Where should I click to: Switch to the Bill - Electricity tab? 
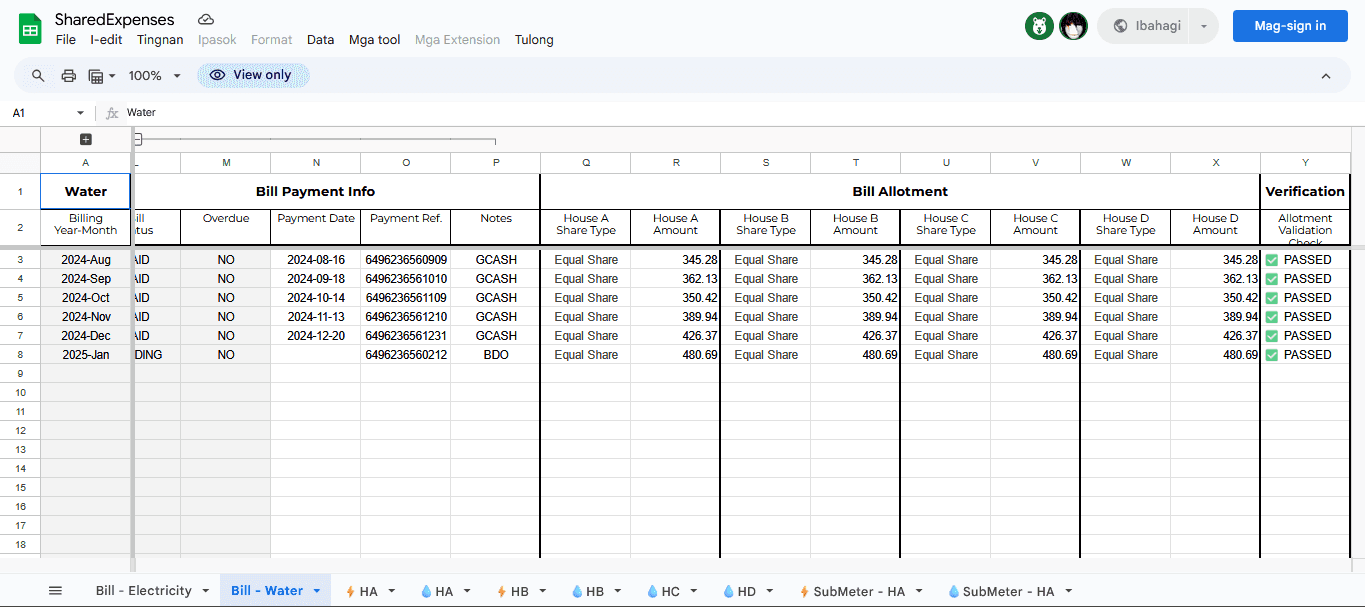(x=143, y=591)
